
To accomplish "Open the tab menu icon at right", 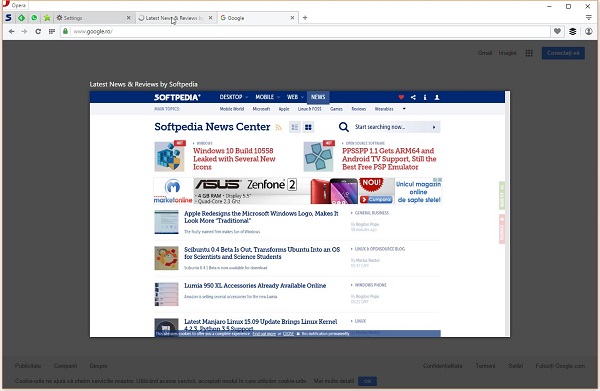I will 589,18.
